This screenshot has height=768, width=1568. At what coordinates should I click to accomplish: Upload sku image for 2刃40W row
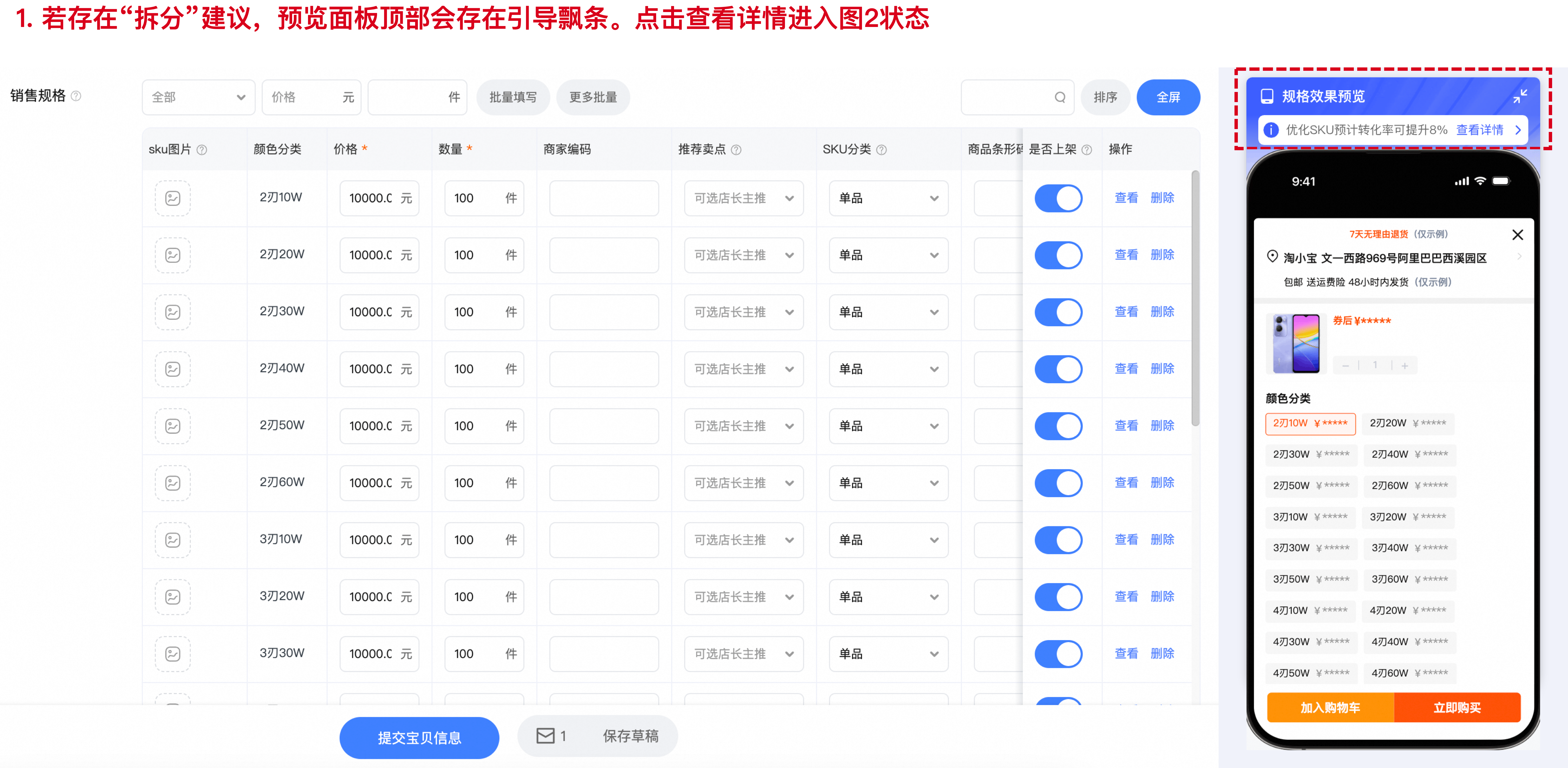[173, 369]
